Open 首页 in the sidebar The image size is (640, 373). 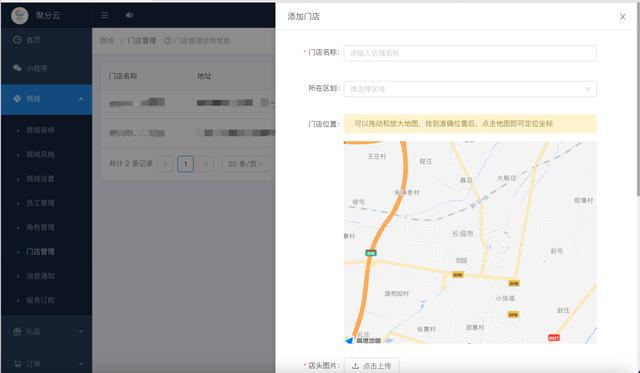pyautogui.click(x=46, y=40)
